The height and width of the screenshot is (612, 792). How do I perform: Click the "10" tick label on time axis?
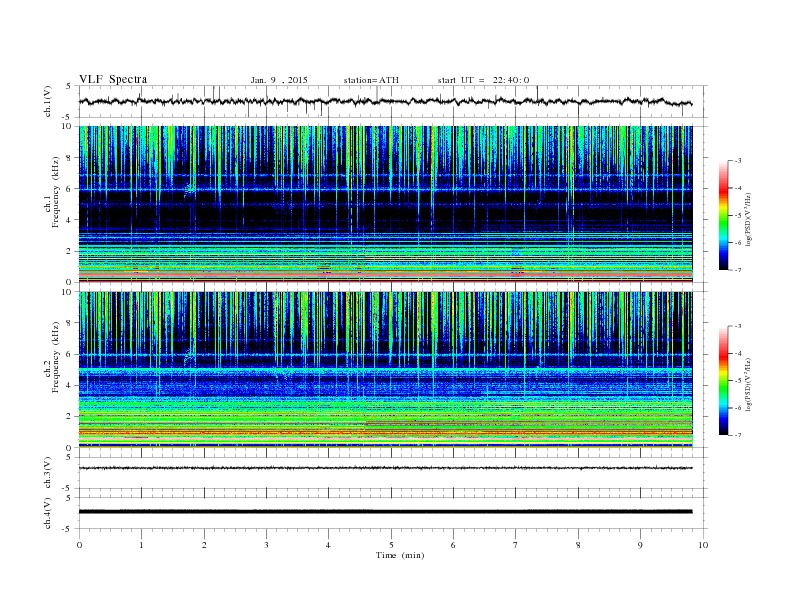tap(703, 545)
